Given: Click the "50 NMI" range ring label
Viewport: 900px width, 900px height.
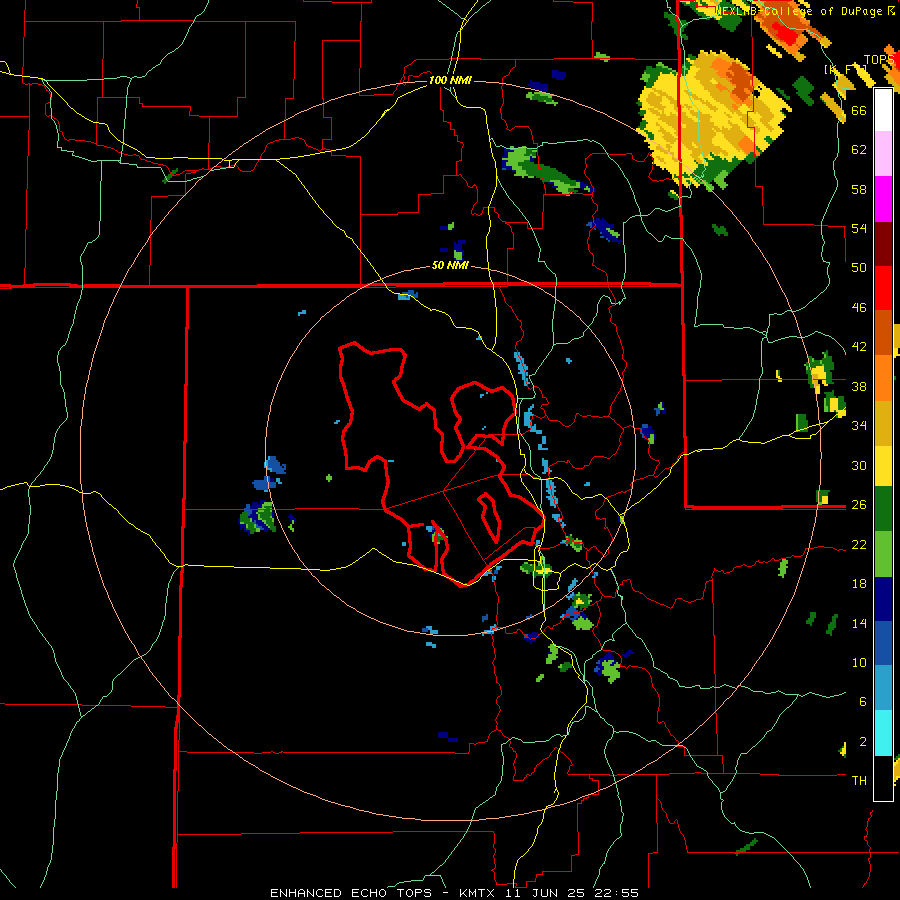Looking at the screenshot, I should pos(450,266).
